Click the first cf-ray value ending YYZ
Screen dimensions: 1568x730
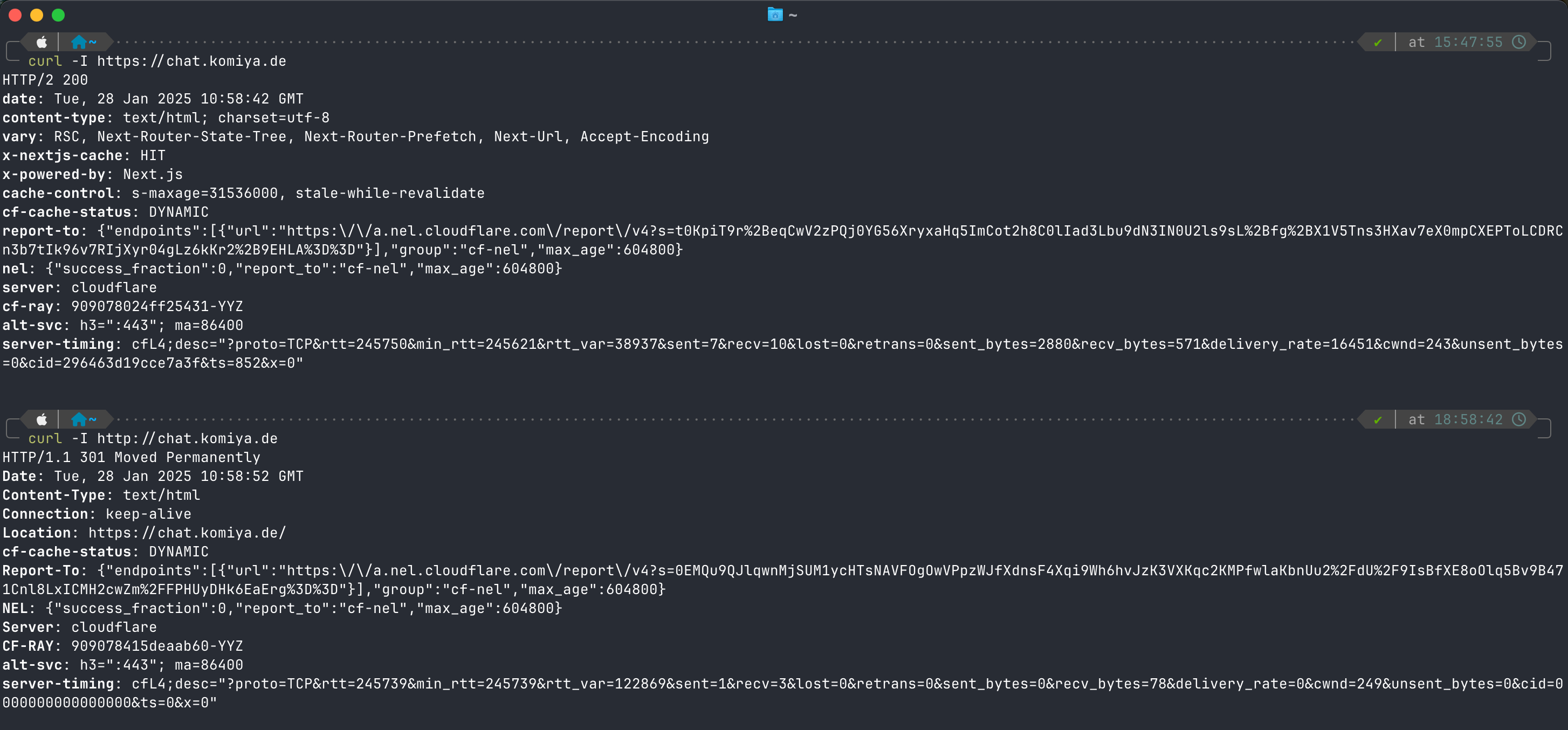click(x=157, y=307)
